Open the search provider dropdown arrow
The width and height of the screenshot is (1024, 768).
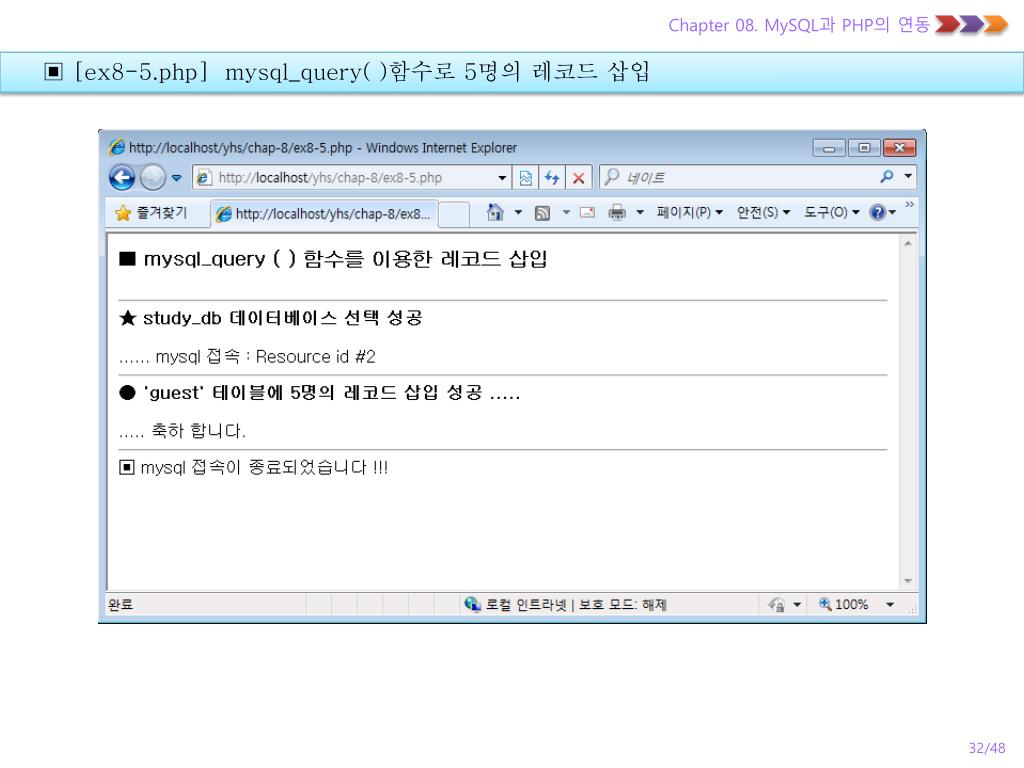click(x=908, y=176)
